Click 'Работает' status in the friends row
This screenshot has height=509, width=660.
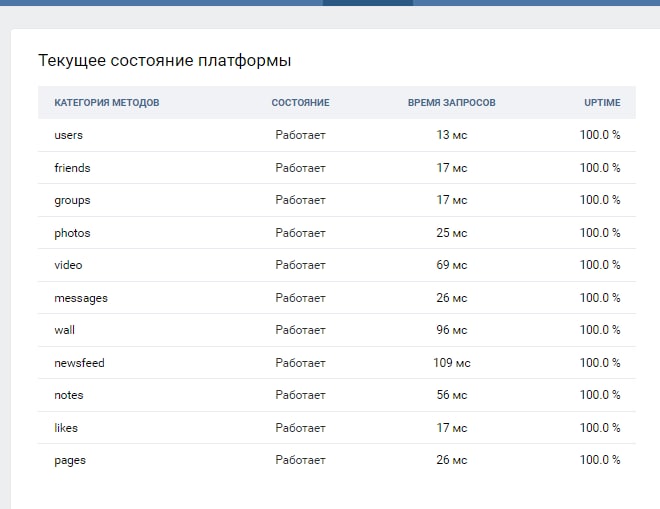[x=301, y=168]
